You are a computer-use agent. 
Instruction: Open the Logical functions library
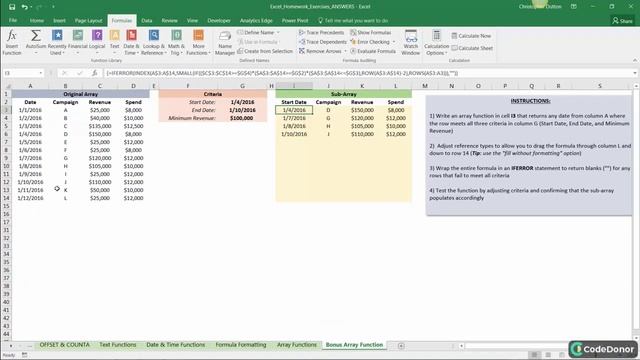click(97, 42)
